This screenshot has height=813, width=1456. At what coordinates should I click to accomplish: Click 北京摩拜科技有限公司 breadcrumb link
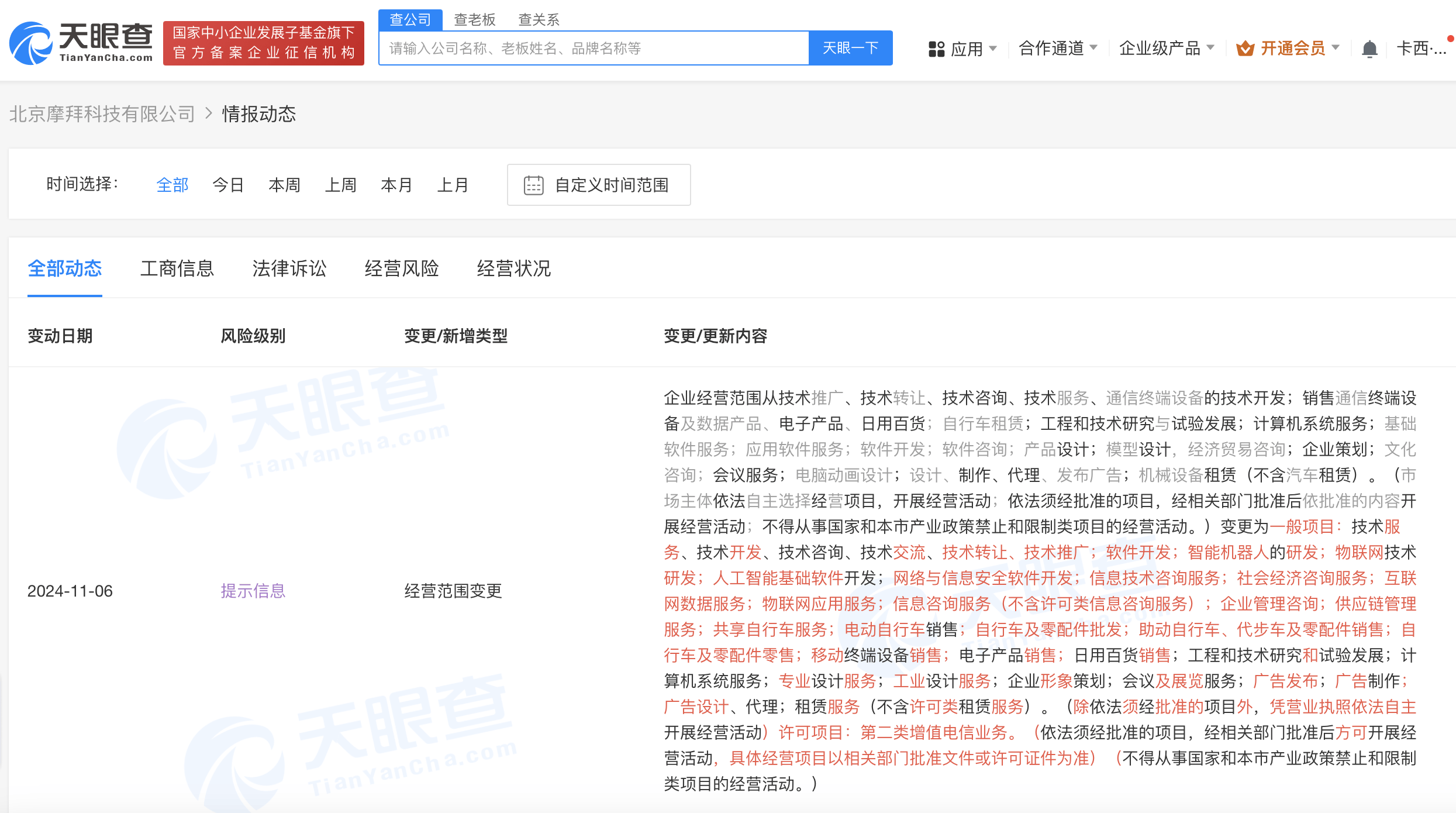pyautogui.click(x=100, y=114)
